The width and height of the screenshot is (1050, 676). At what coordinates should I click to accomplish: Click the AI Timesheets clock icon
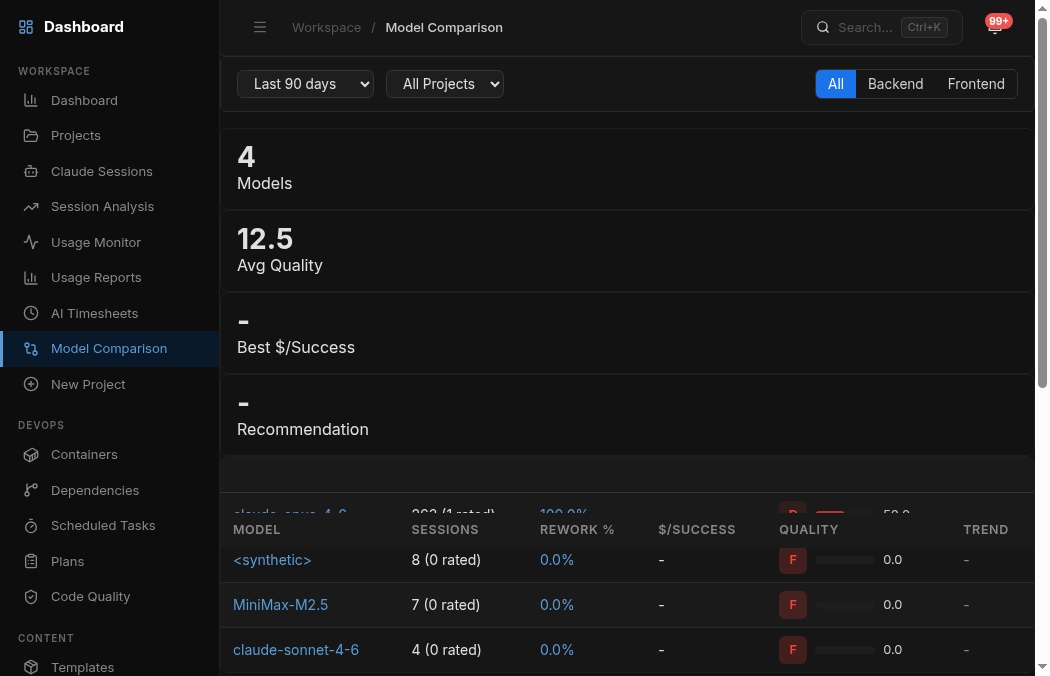[x=31, y=314]
